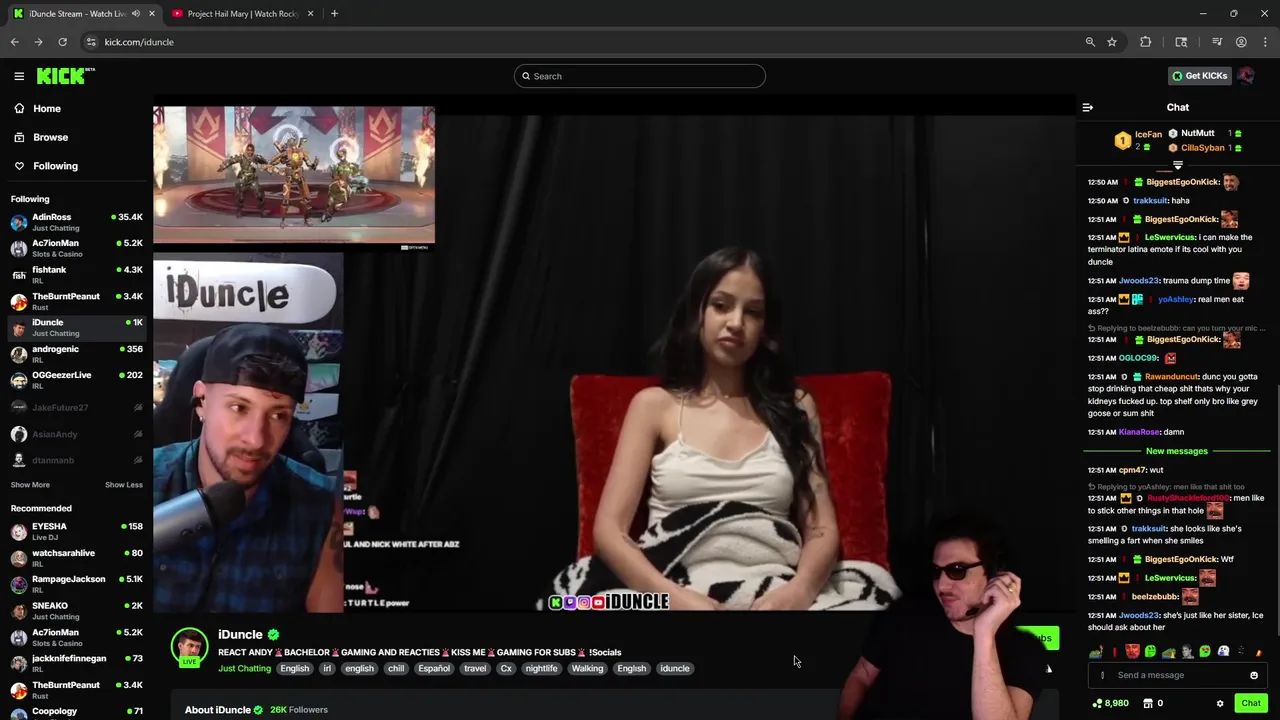Click KianaRose username in chat
This screenshot has height=720, width=1280.
click(x=1139, y=432)
